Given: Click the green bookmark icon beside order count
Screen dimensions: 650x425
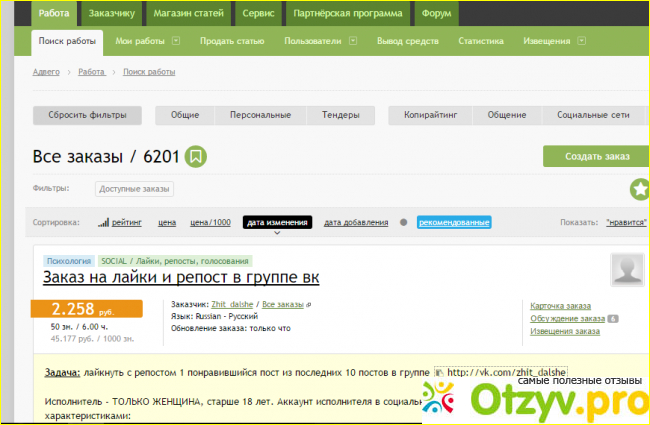Looking at the screenshot, I should (196, 157).
